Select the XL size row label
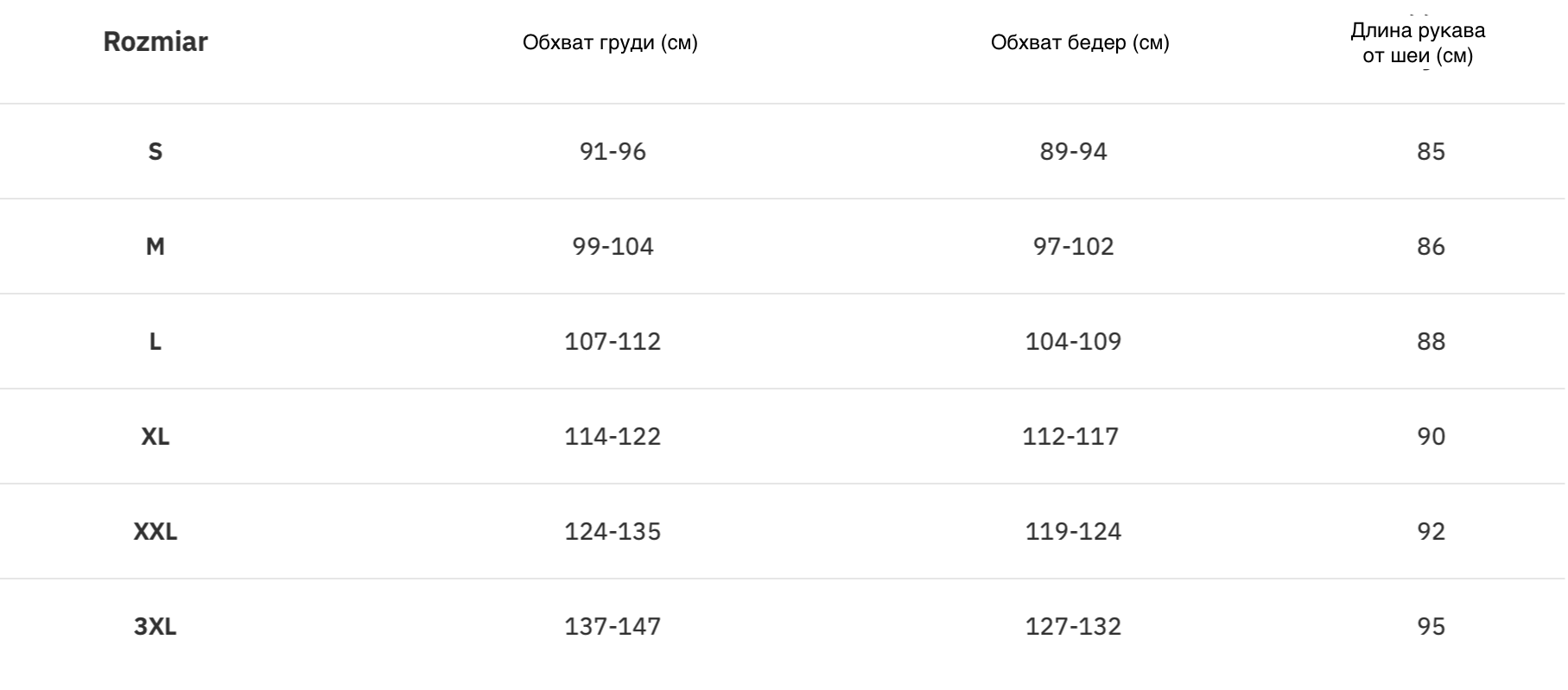The width and height of the screenshot is (1568, 690). click(x=156, y=437)
